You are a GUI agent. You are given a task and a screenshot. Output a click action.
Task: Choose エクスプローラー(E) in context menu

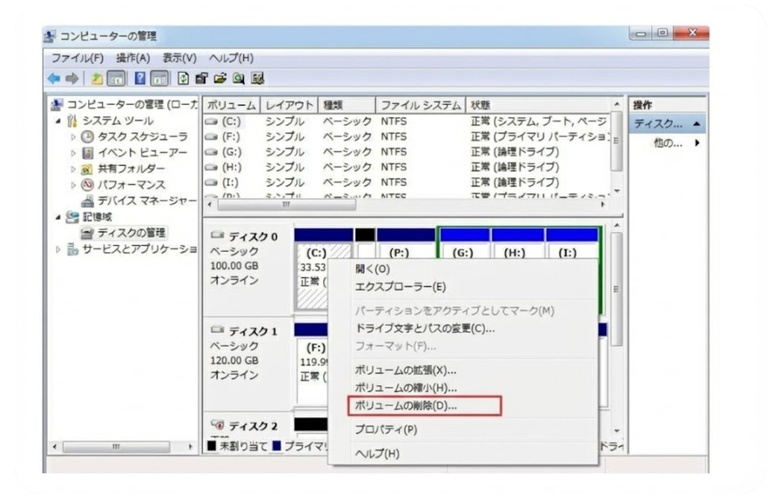pos(464,287)
